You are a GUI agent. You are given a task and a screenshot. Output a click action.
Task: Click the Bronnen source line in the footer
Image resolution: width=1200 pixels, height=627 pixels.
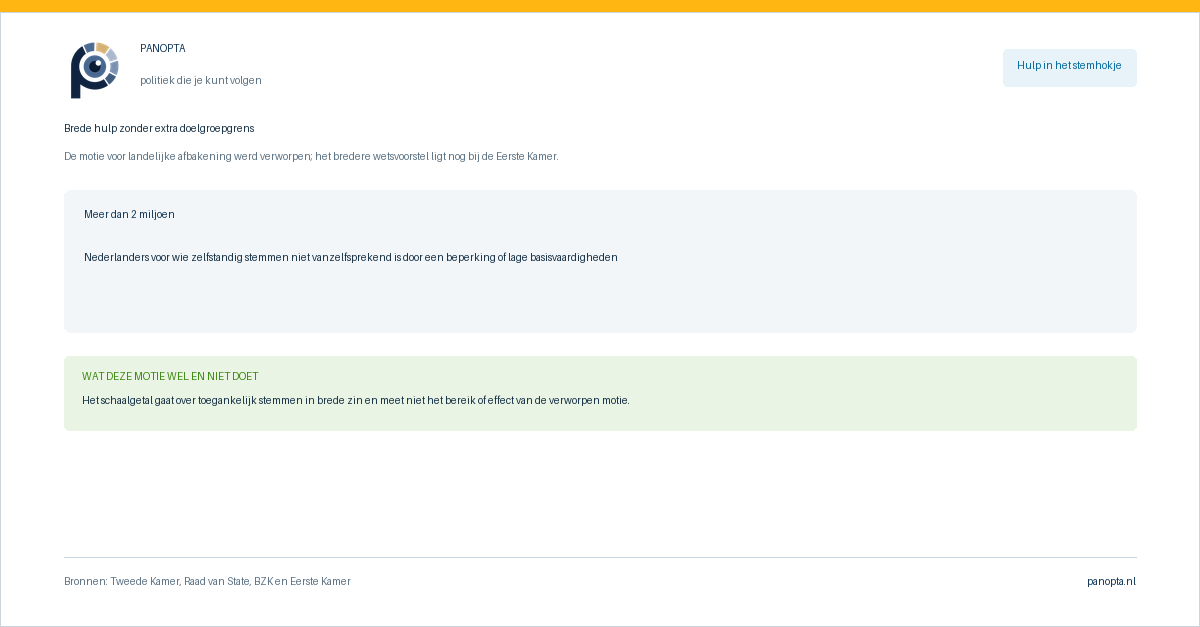click(207, 581)
